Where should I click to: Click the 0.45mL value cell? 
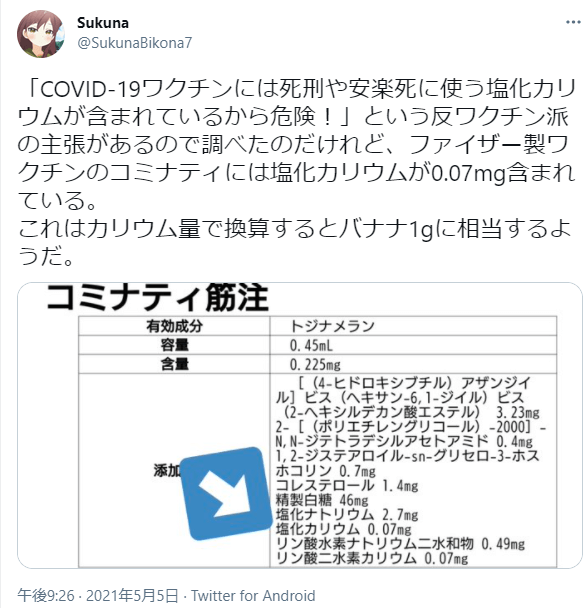click(413, 345)
